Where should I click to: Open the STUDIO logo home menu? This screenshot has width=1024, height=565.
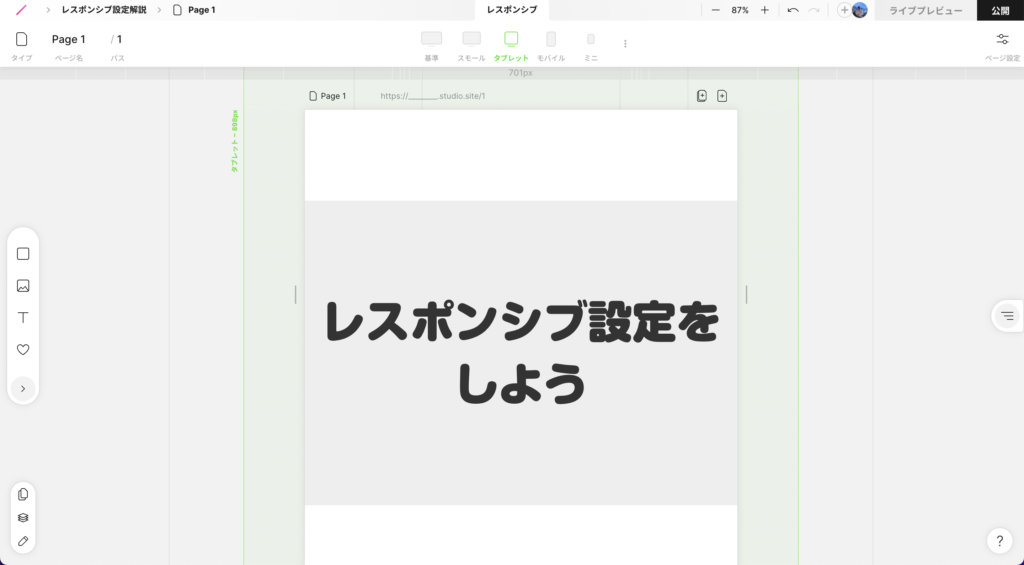pyautogui.click(x=22, y=10)
